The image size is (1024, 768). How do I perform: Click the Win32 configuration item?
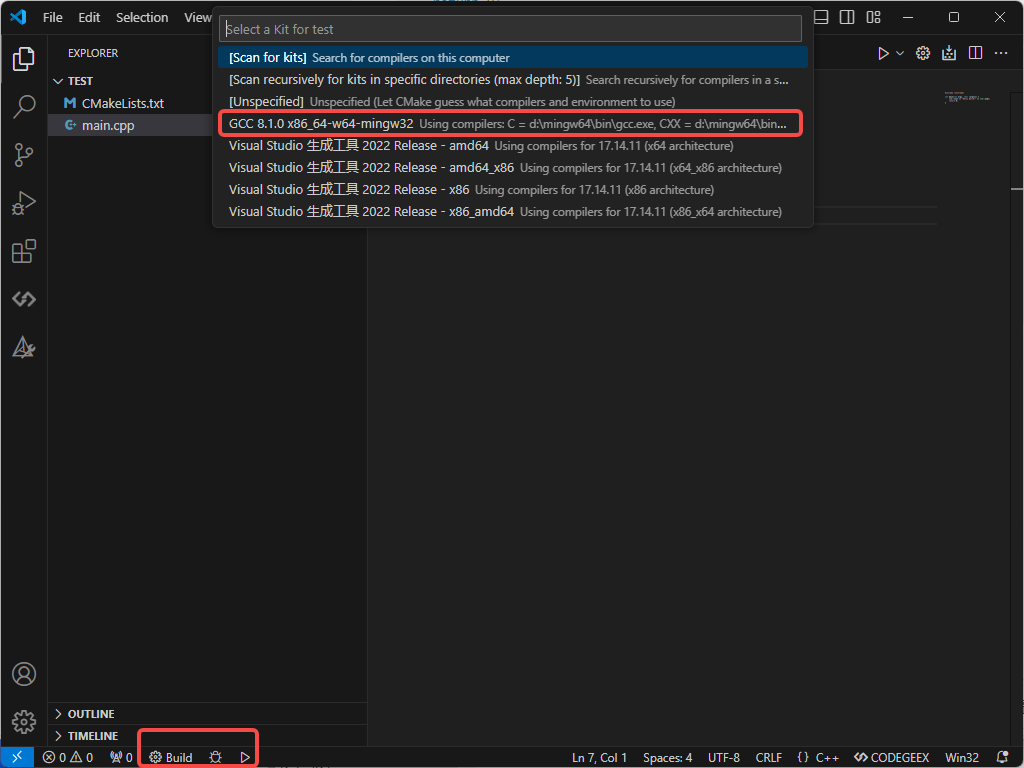pos(962,758)
